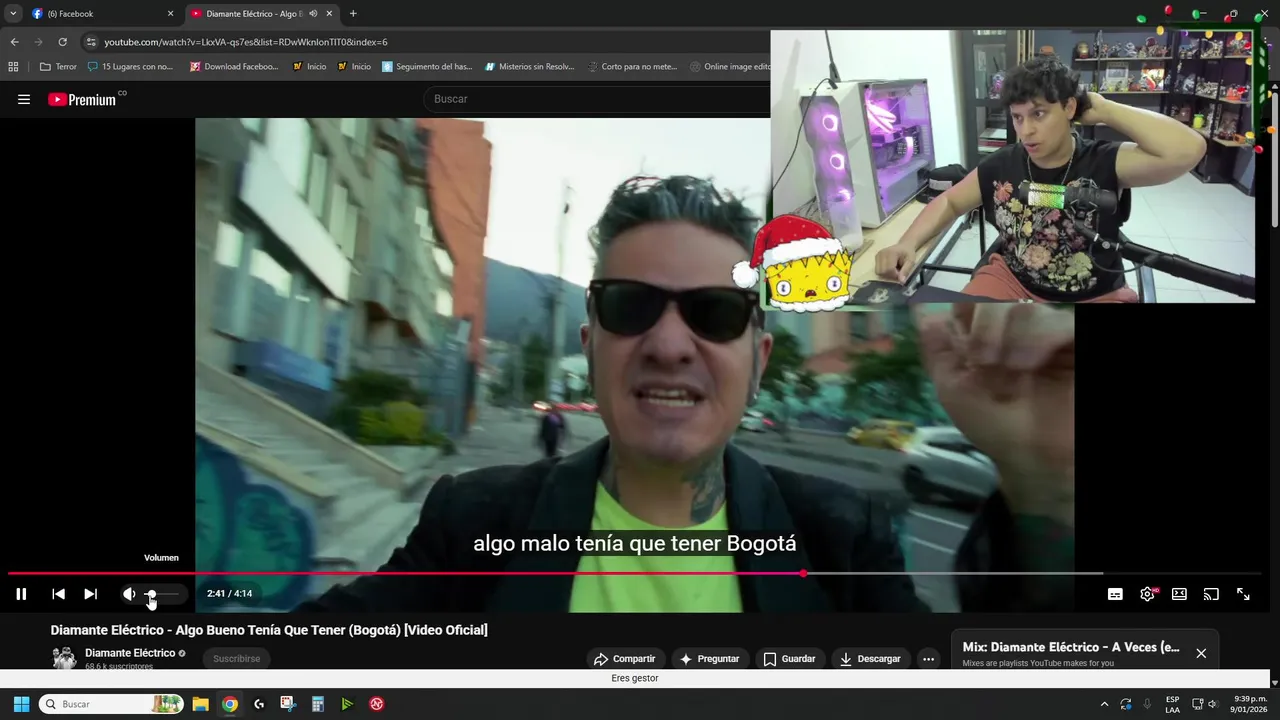Click the taskbar Buscar search box
The image size is (1280, 720).
click(111, 704)
